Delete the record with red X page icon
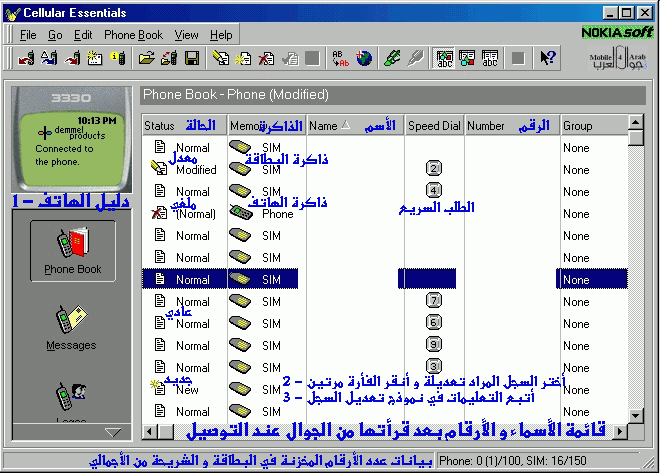The height and width of the screenshot is (473, 660). 266,58
